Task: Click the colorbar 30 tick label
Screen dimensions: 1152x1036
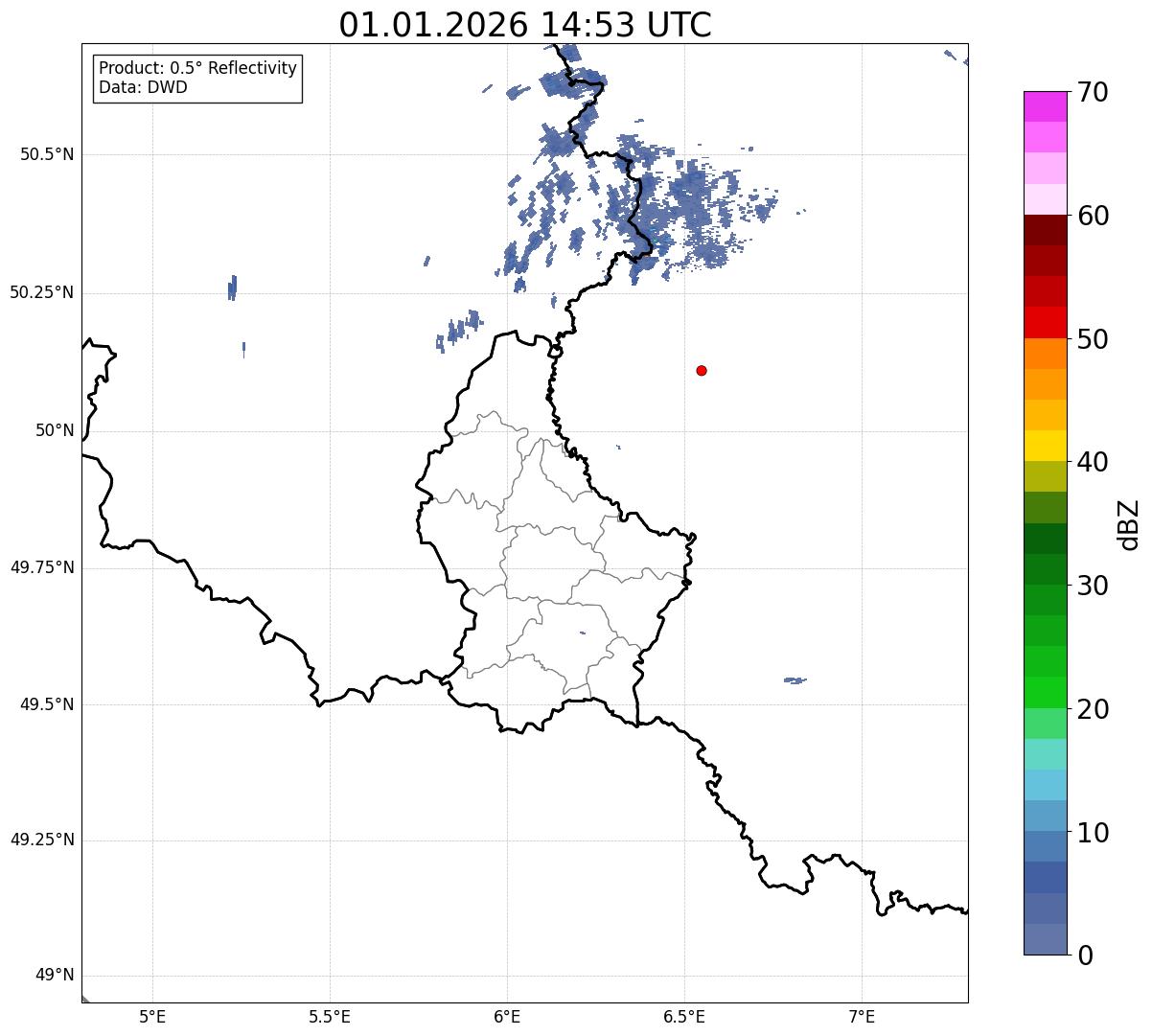Action: point(1093,586)
